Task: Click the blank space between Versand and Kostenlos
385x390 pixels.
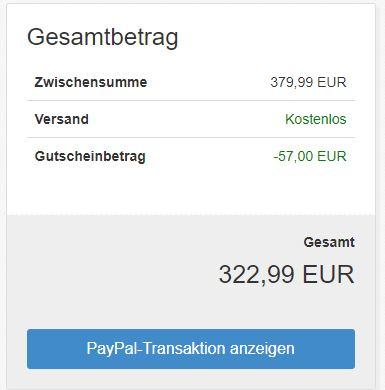Action: [x=187, y=119]
